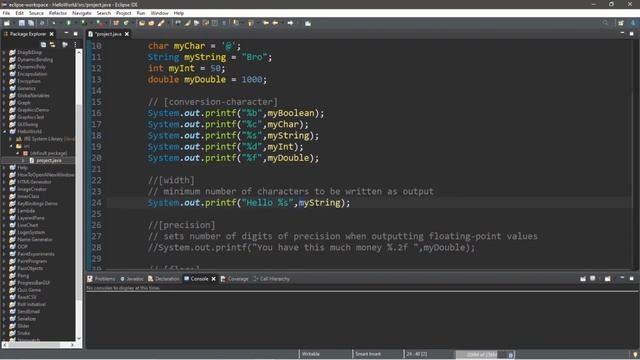Switch to the Declaration tab
Viewport: 640px width, 360px height.
tap(164, 279)
